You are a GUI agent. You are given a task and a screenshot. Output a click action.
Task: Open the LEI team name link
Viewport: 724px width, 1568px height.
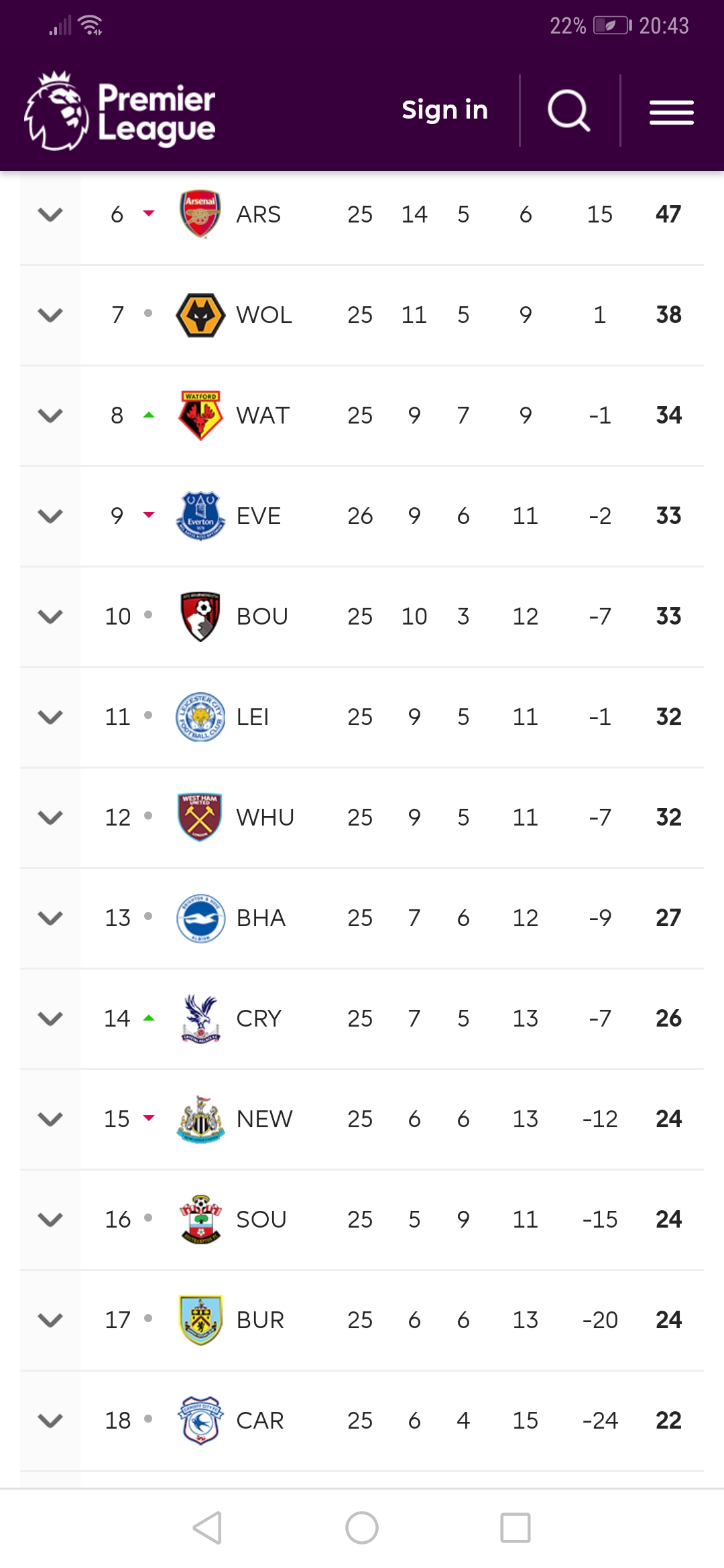[x=253, y=717]
